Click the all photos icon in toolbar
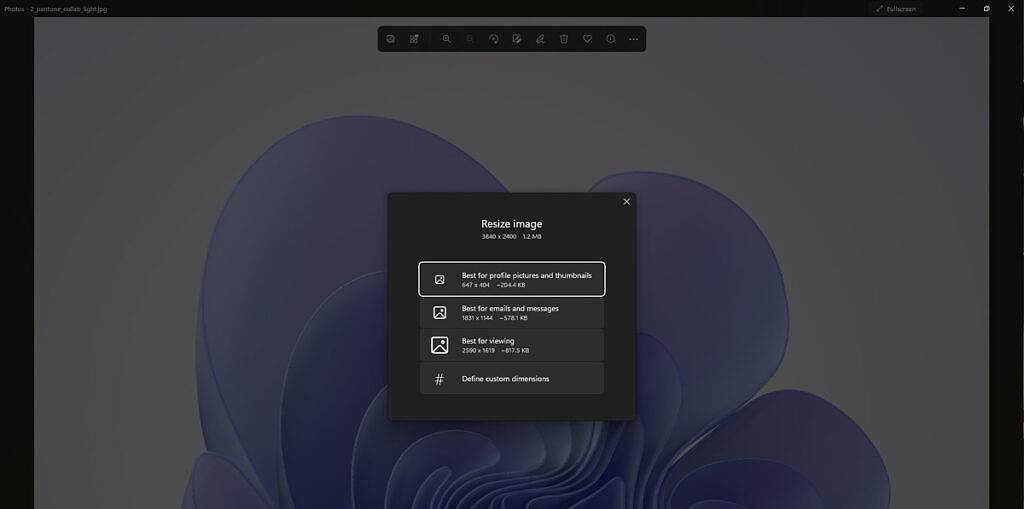This screenshot has height=509, width=1024. (x=391, y=39)
